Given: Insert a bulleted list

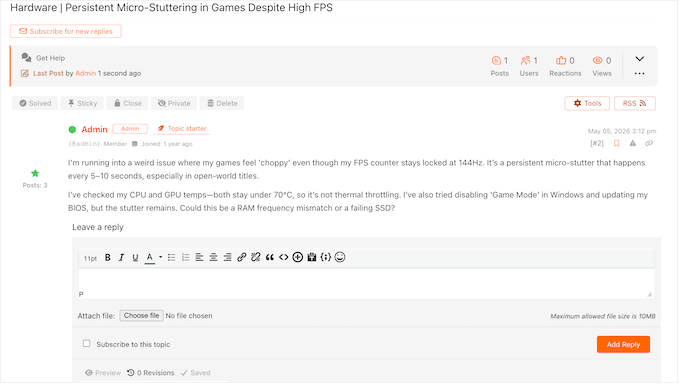Looking at the screenshot, I should pyautogui.click(x=172, y=258).
